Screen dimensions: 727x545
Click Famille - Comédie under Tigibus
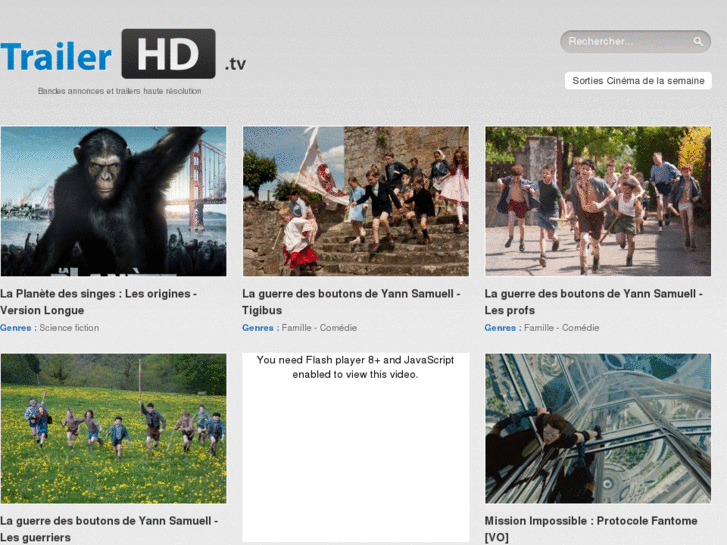(319, 328)
